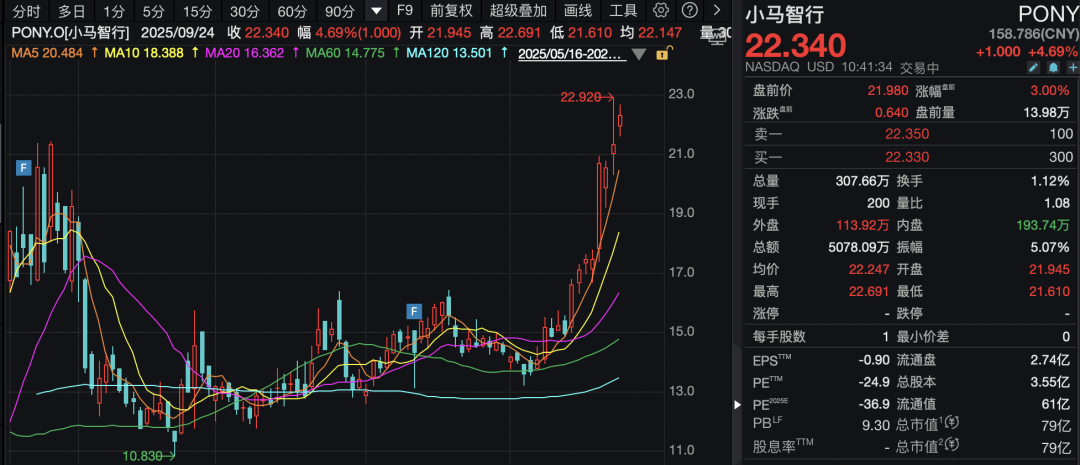Click the large 22.340 last price

click(796, 45)
